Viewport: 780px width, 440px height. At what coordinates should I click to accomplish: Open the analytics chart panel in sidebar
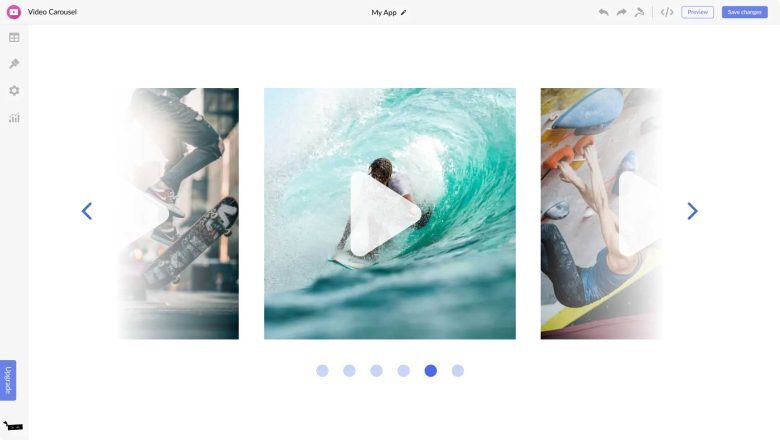(14, 118)
